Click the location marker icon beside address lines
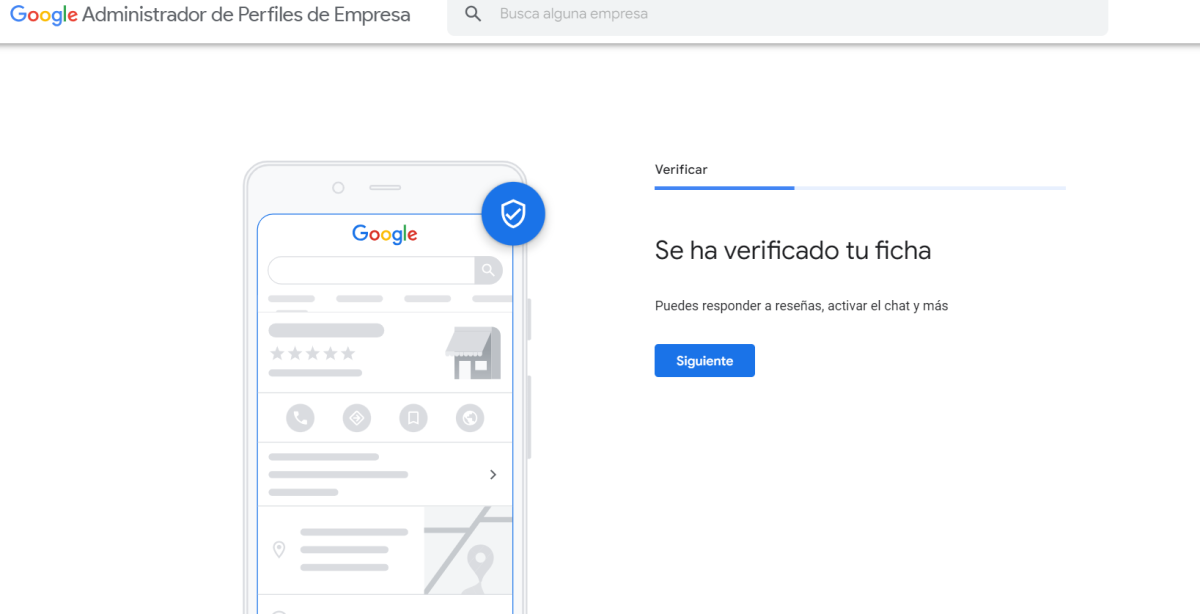 [x=279, y=549]
